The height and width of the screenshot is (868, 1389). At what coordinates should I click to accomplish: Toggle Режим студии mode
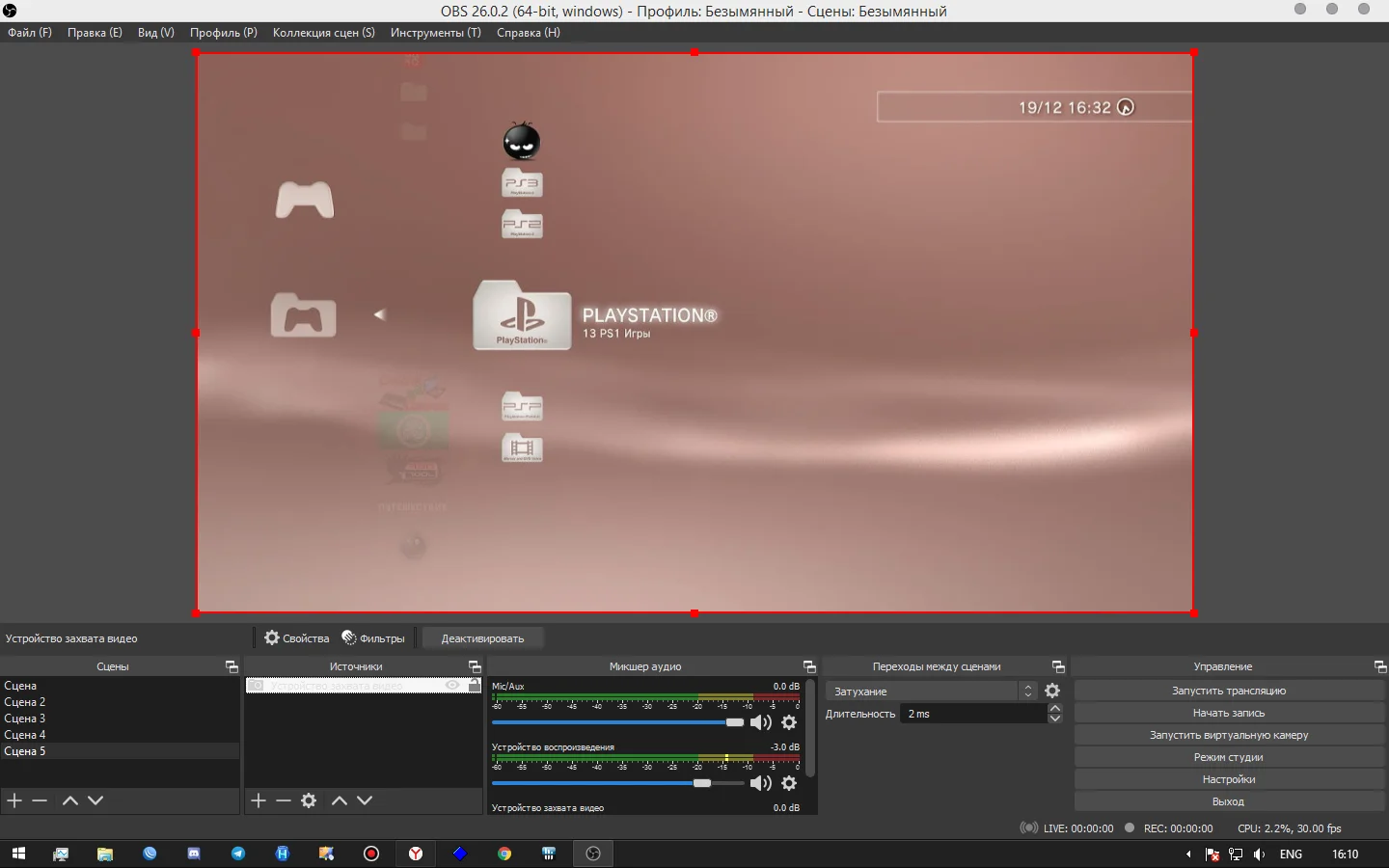click(1229, 757)
